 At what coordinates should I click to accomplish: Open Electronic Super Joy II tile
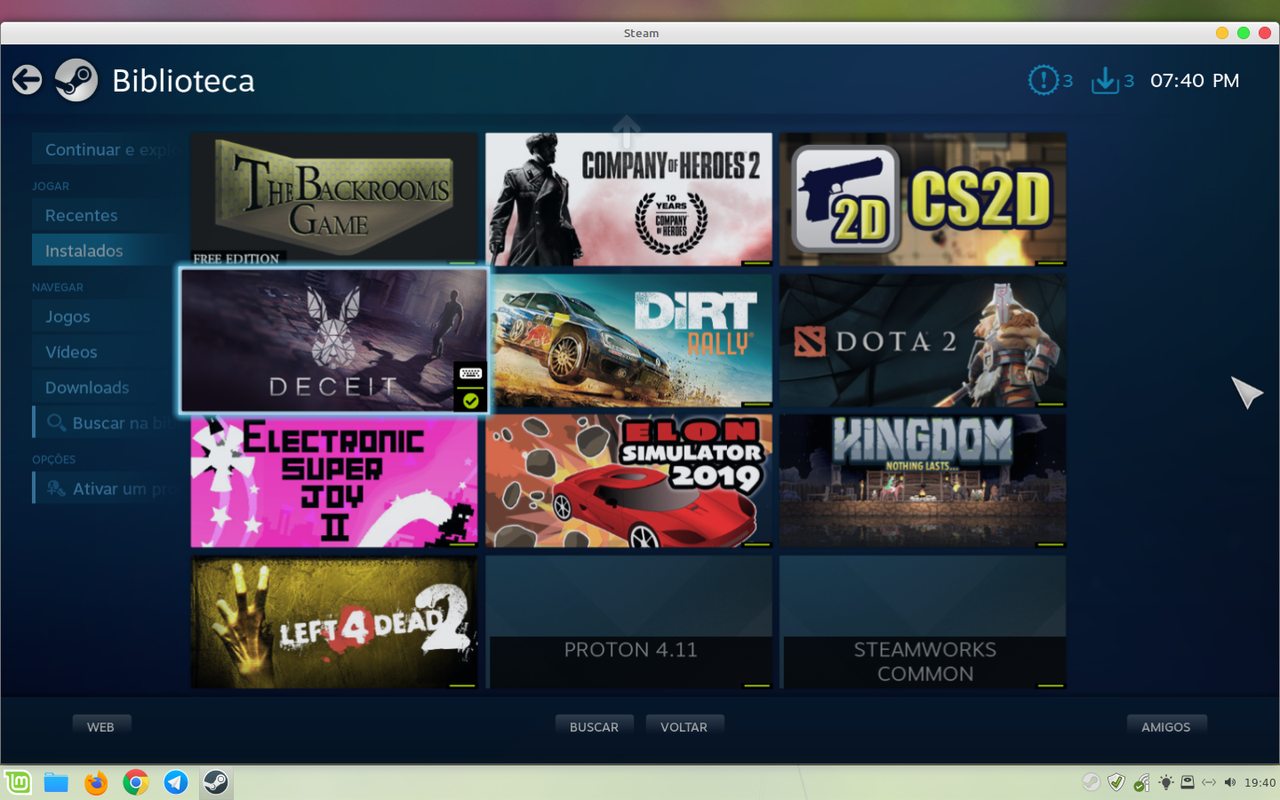(x=334, y=481)
